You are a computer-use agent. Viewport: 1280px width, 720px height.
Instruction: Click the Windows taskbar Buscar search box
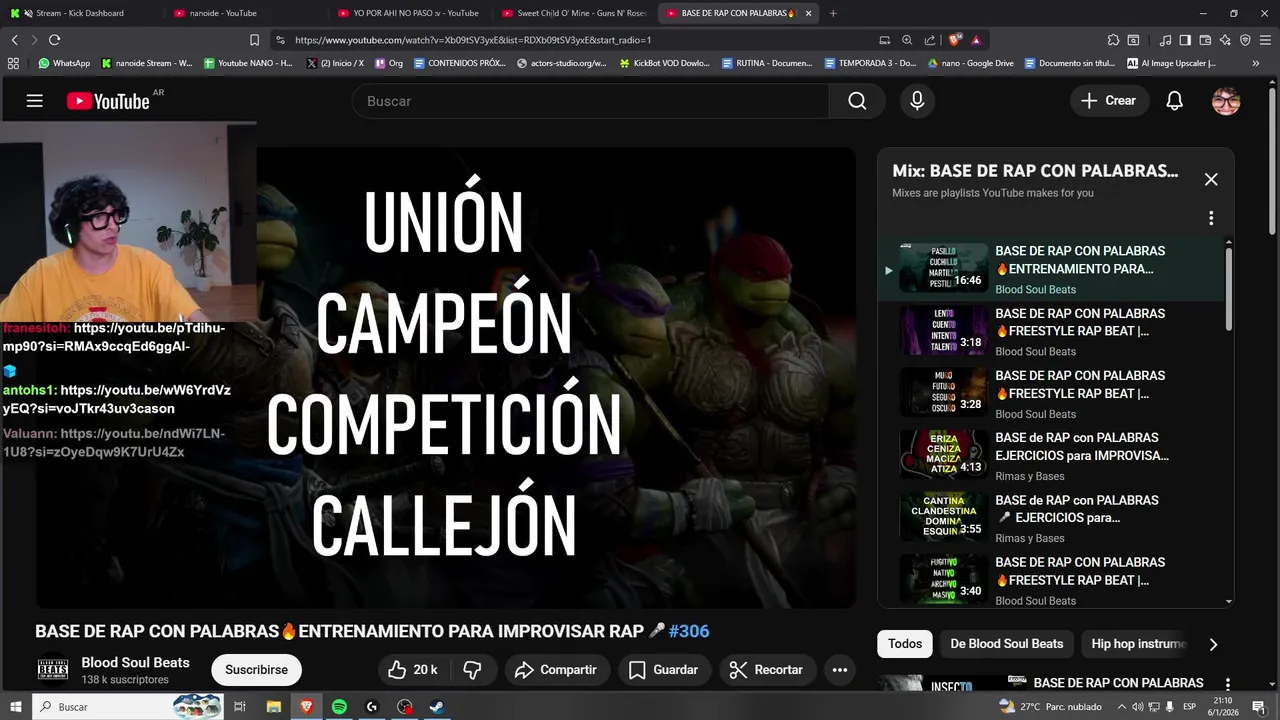(128, 707)
